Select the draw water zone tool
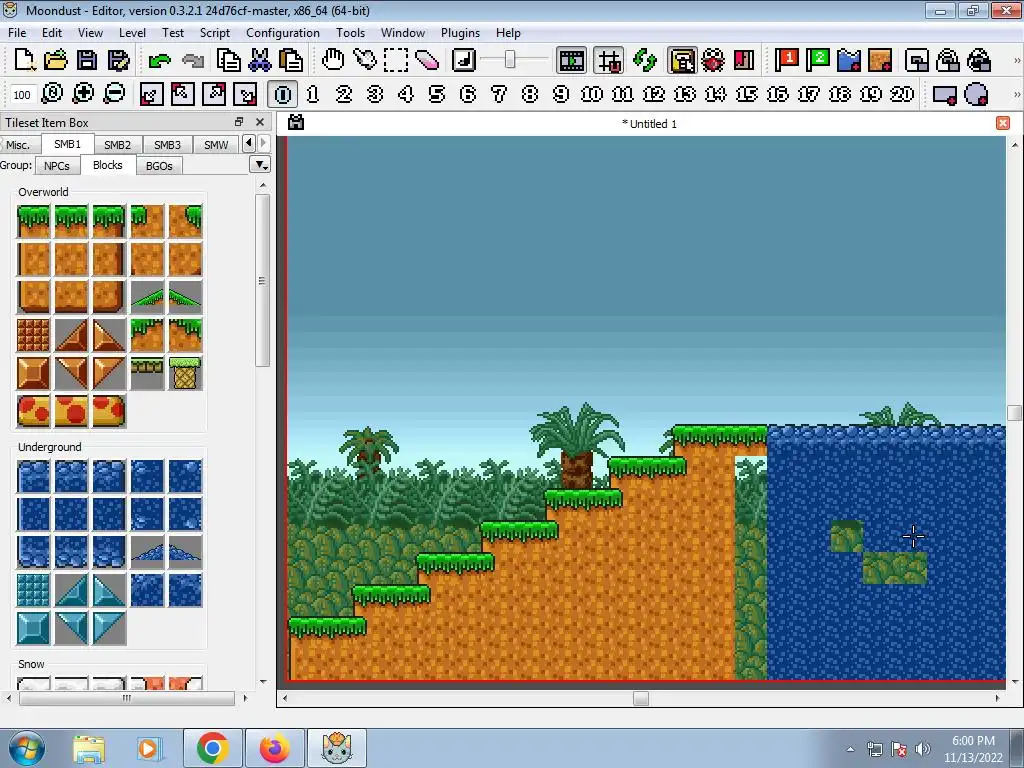1024x768 pixels. [x=849, y=60]
